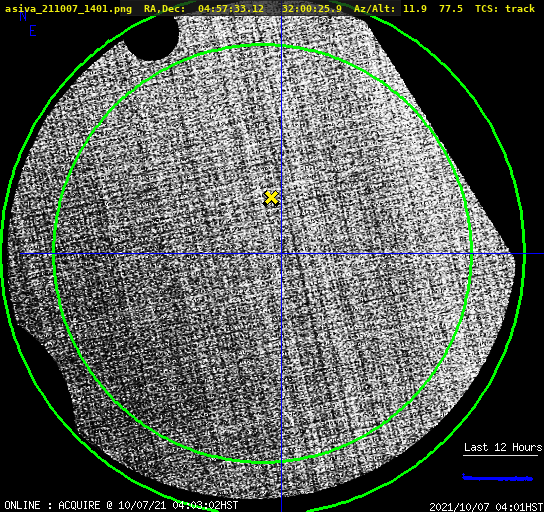The height and width of the screenshot is (512, 544).
Task: Click the blue N north compass label
Action: pos(23,16)
